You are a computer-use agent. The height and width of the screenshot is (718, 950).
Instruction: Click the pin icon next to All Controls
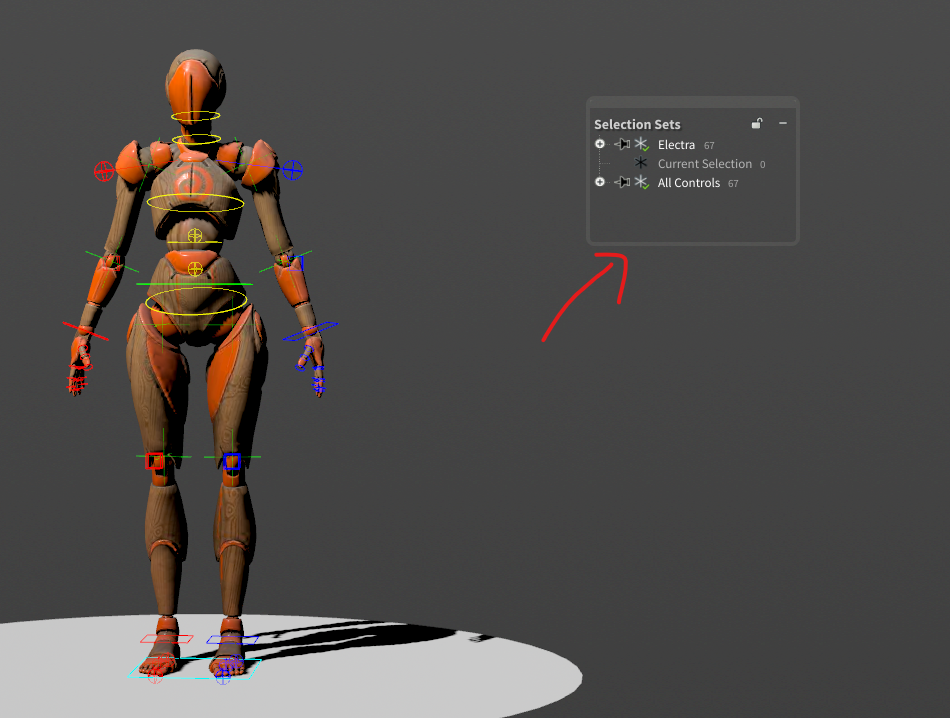[622, 182]
